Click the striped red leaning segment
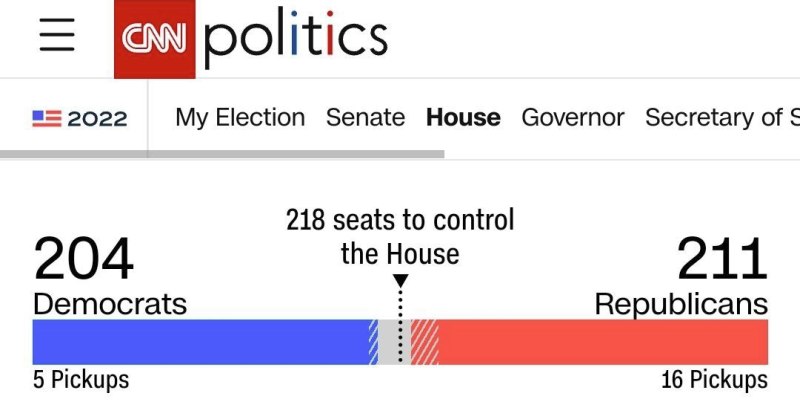Screen dimensions: 800x419 (x=424, y=342)
